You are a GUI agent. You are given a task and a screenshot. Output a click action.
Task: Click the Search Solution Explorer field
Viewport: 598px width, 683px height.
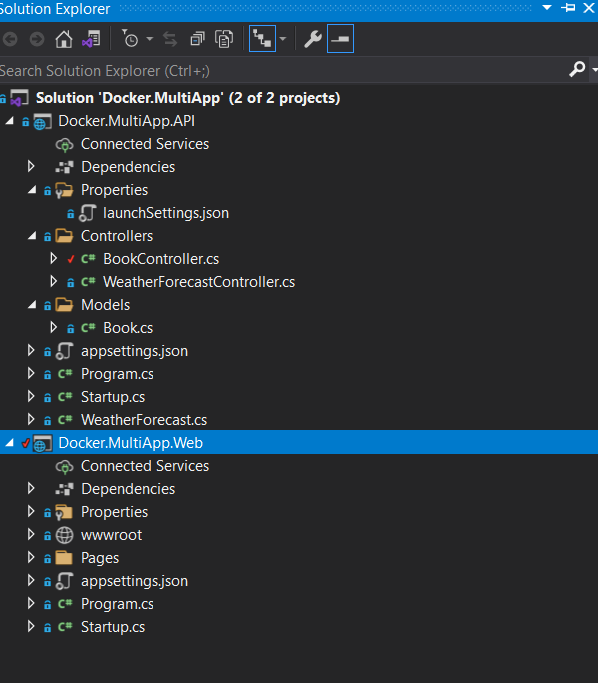[283, 71]
